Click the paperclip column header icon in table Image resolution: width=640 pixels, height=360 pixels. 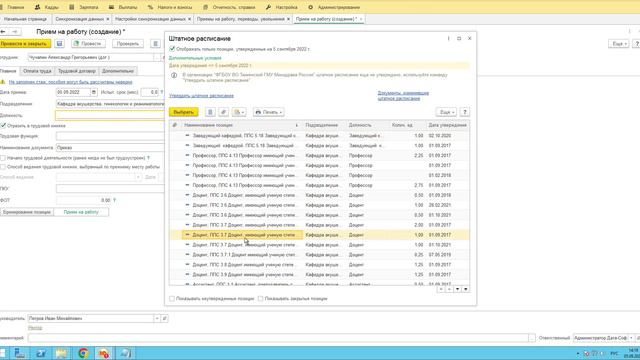[175, 125]
